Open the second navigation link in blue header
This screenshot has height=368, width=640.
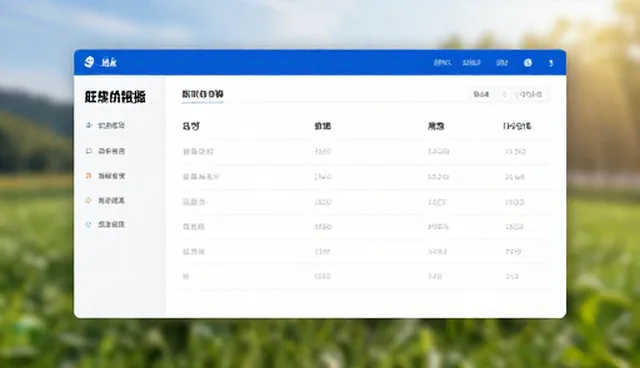pos(471,62)
